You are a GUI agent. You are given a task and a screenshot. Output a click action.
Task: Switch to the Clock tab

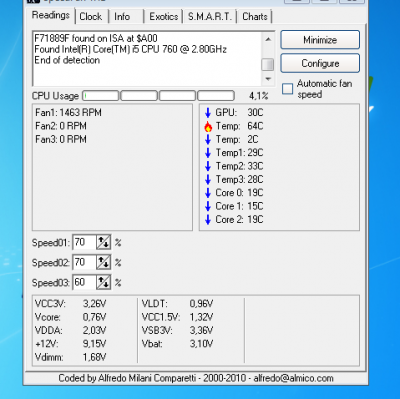click(91, 17)
